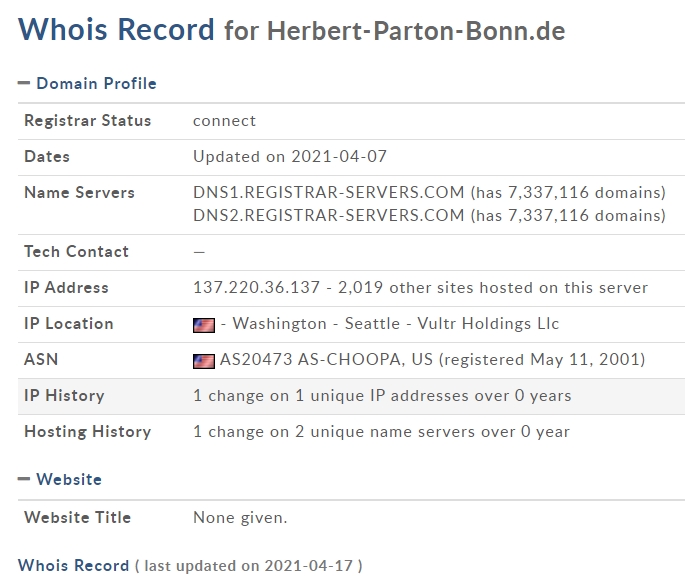The height and width of the screenshot is (584, 685).
Task: Collapse the Domain Profile section
Action: tap(87, 83)
